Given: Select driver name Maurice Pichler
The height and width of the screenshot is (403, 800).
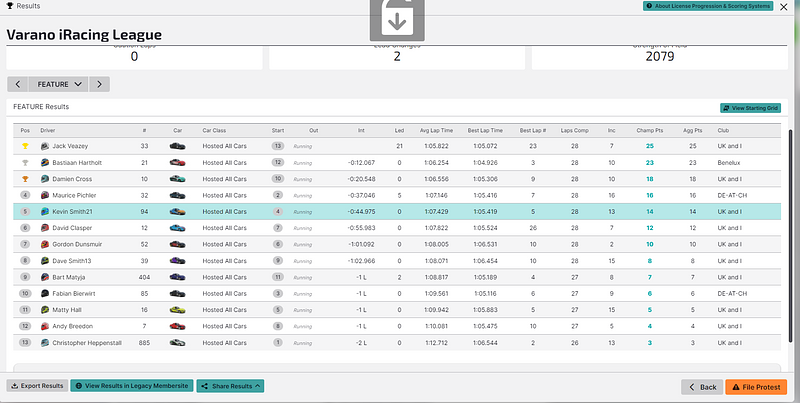Looking at the screenshot, I should [x=74, y=195].
